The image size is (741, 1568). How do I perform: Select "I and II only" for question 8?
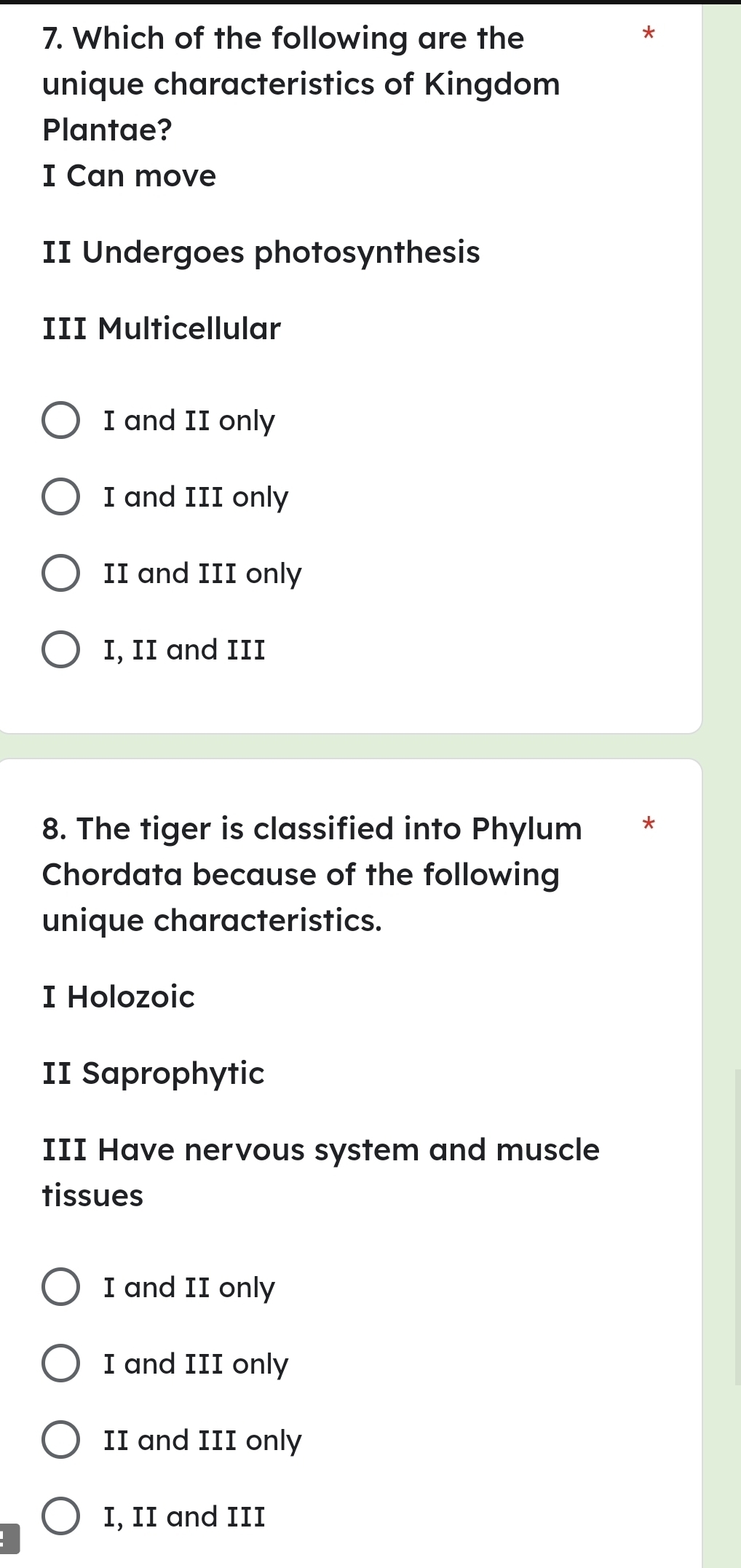tap(61, 1288)
